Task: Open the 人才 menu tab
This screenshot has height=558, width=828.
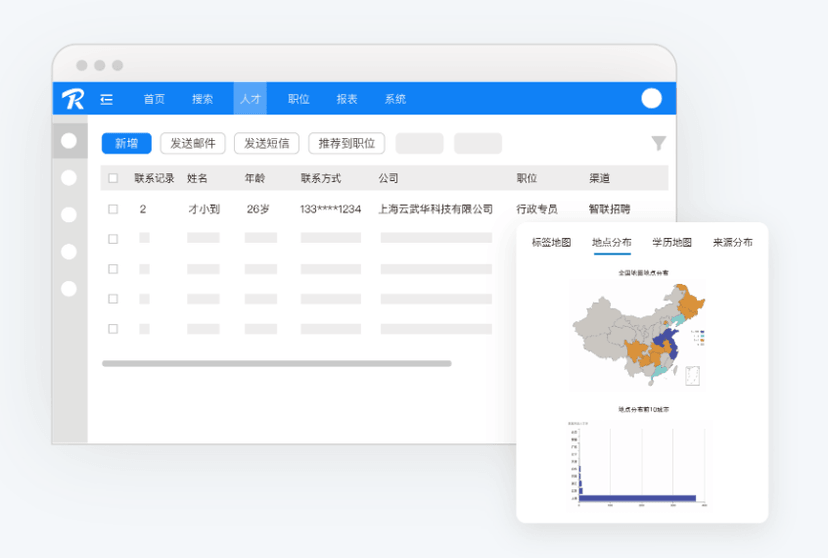Action: tap(250, 99)
